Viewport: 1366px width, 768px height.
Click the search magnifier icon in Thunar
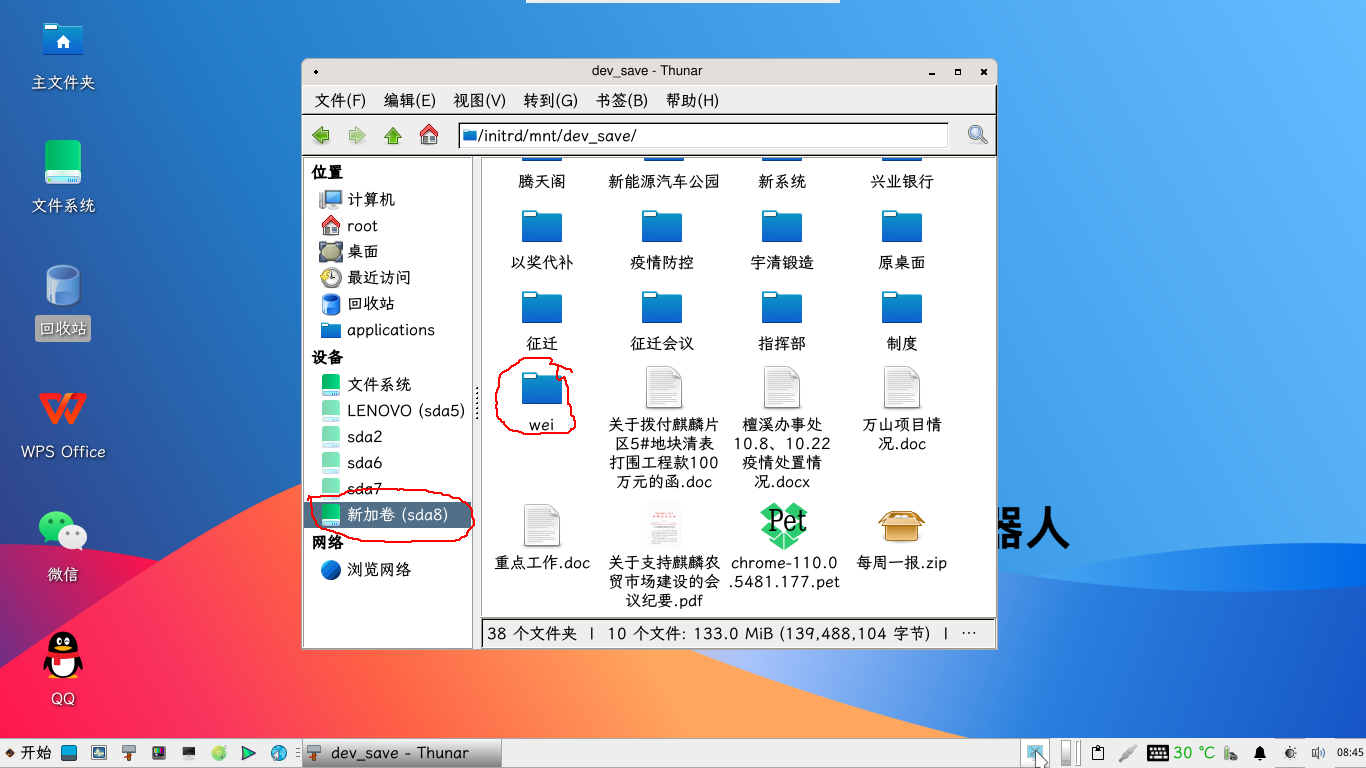(x=977, y=135)
